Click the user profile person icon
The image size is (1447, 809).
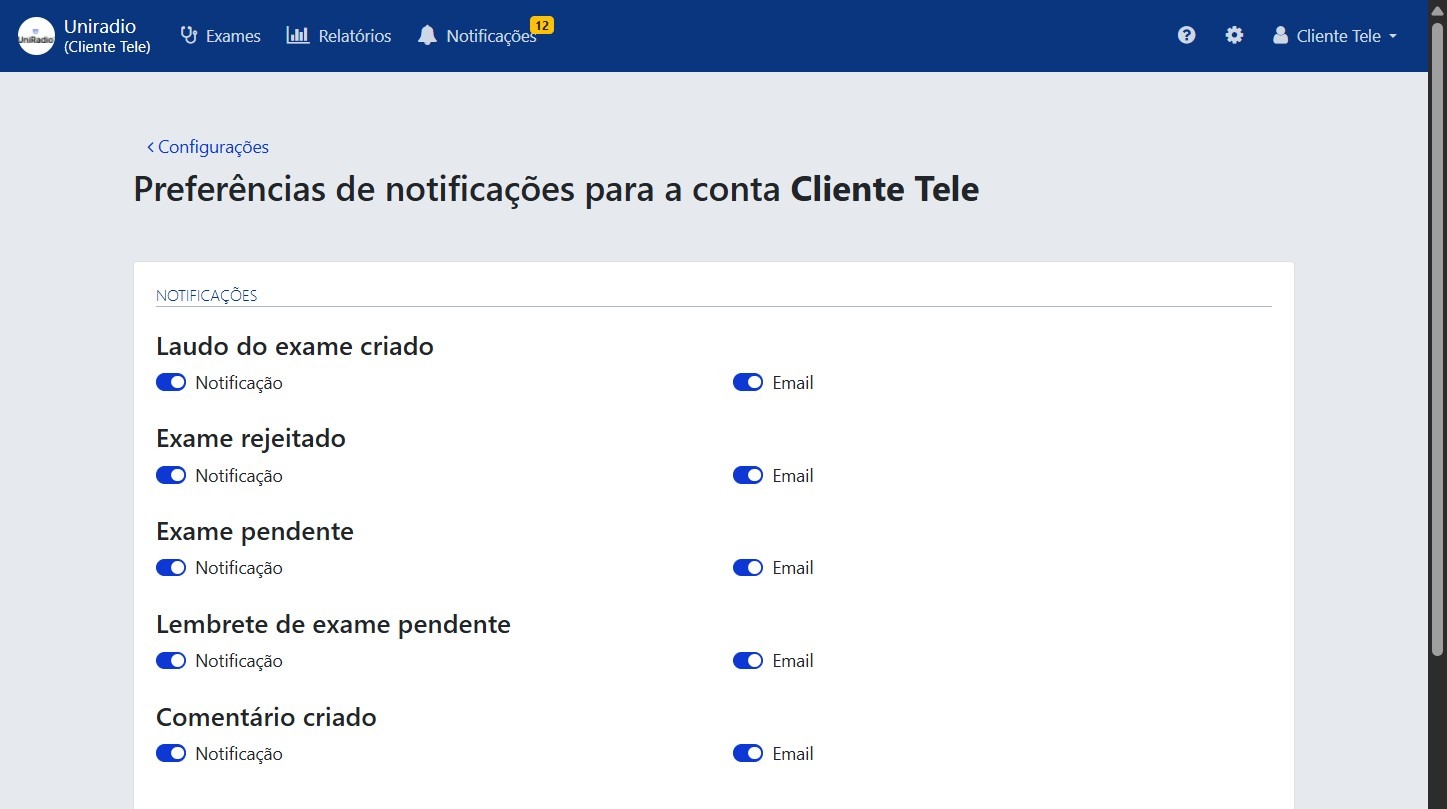1280,35
